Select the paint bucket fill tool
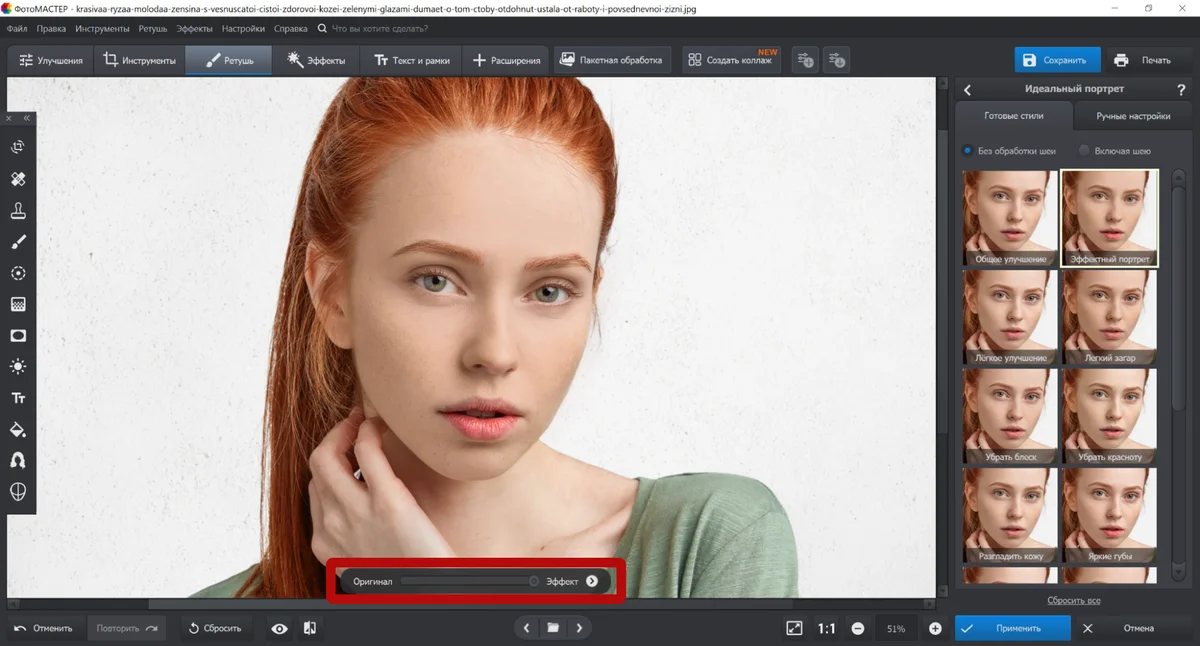This screenshot has height=646, width=1200. click(18, 430)
